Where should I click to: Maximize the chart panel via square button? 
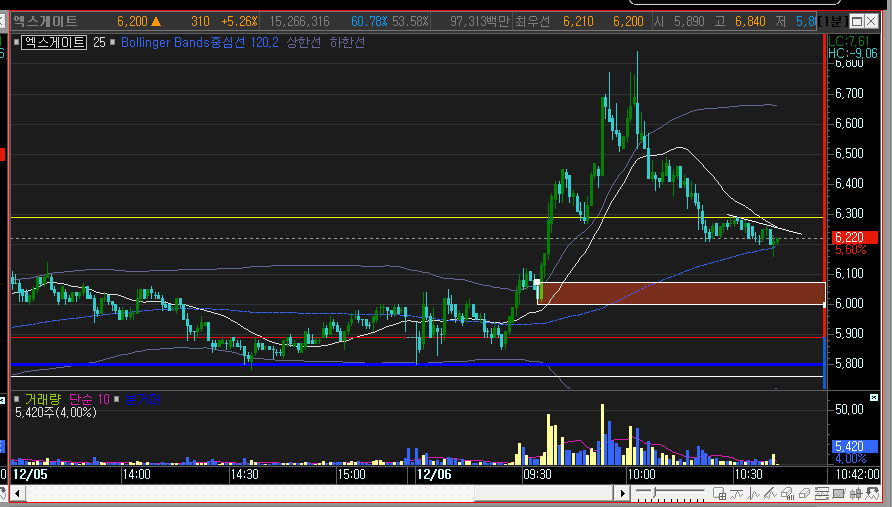[857, 22]
